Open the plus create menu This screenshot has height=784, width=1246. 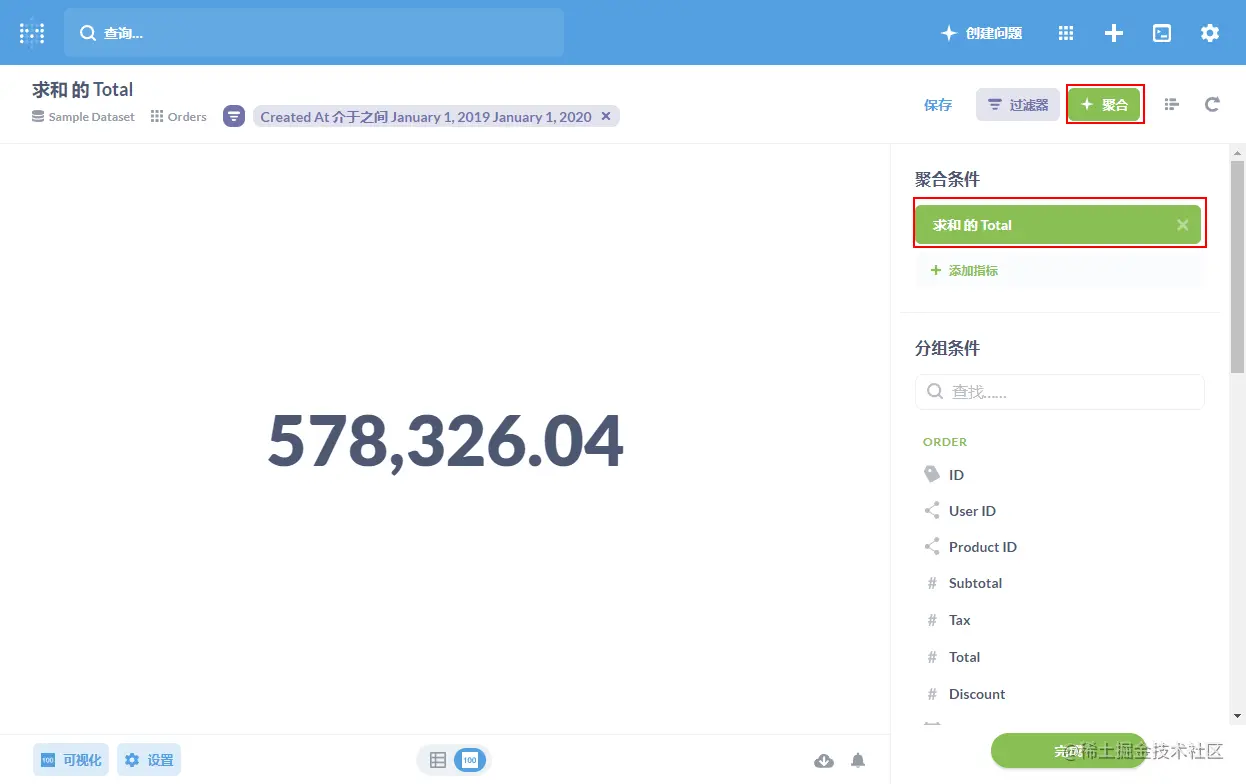pyautogui.click(x=1114, y=33)
